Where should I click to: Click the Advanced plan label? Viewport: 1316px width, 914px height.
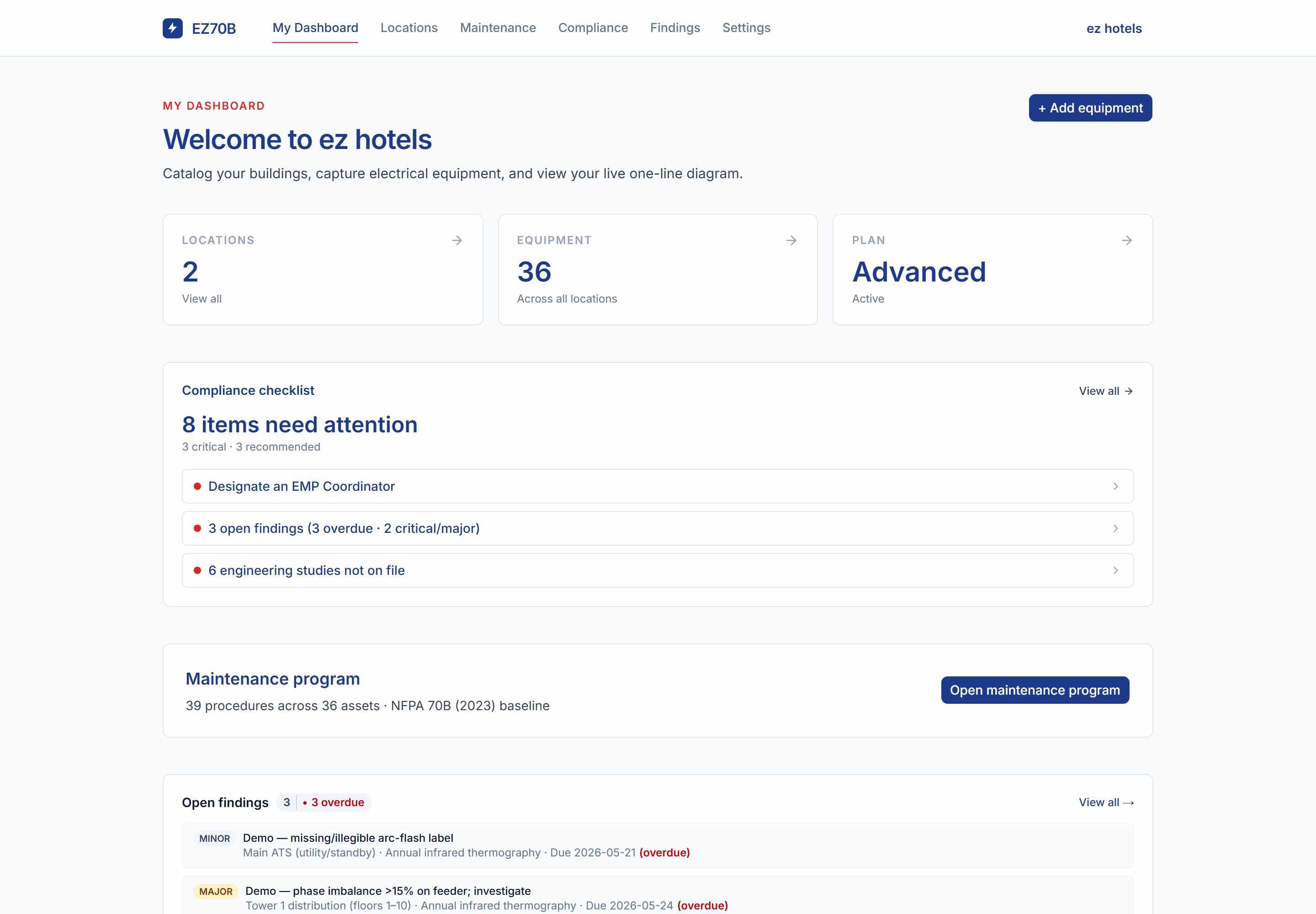coord(918,271)
